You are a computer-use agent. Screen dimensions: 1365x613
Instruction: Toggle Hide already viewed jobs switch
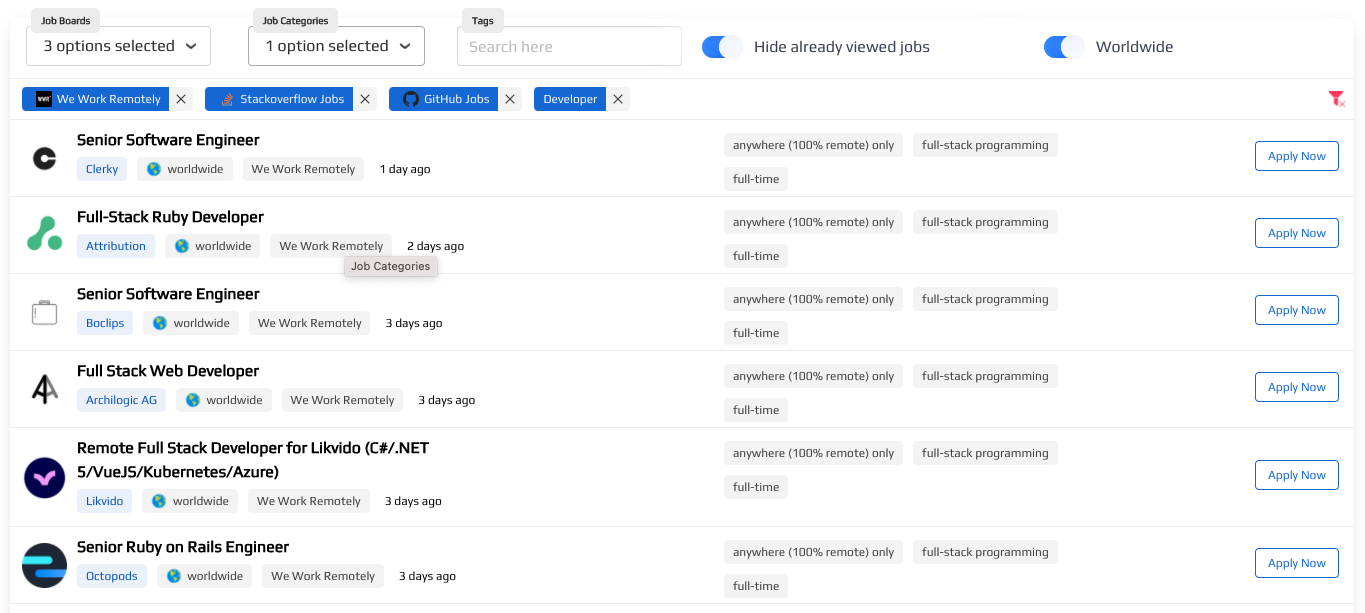[x=722, y=47]
